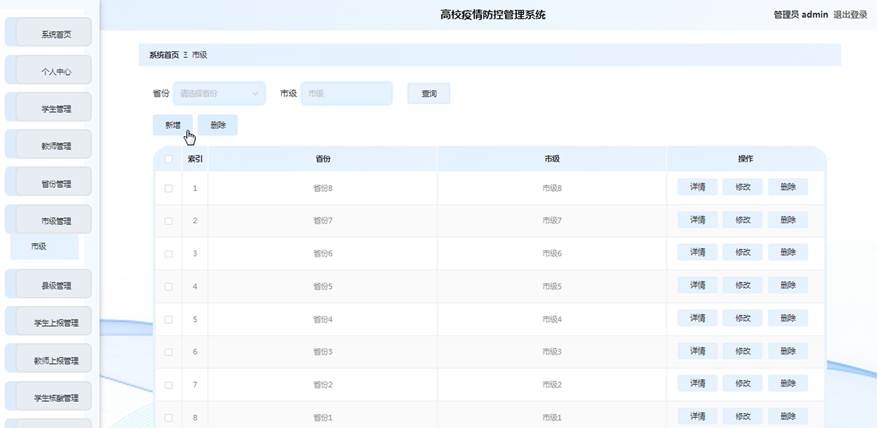Click the 省份 column header
877x428 pixels.
coord(323,159)
